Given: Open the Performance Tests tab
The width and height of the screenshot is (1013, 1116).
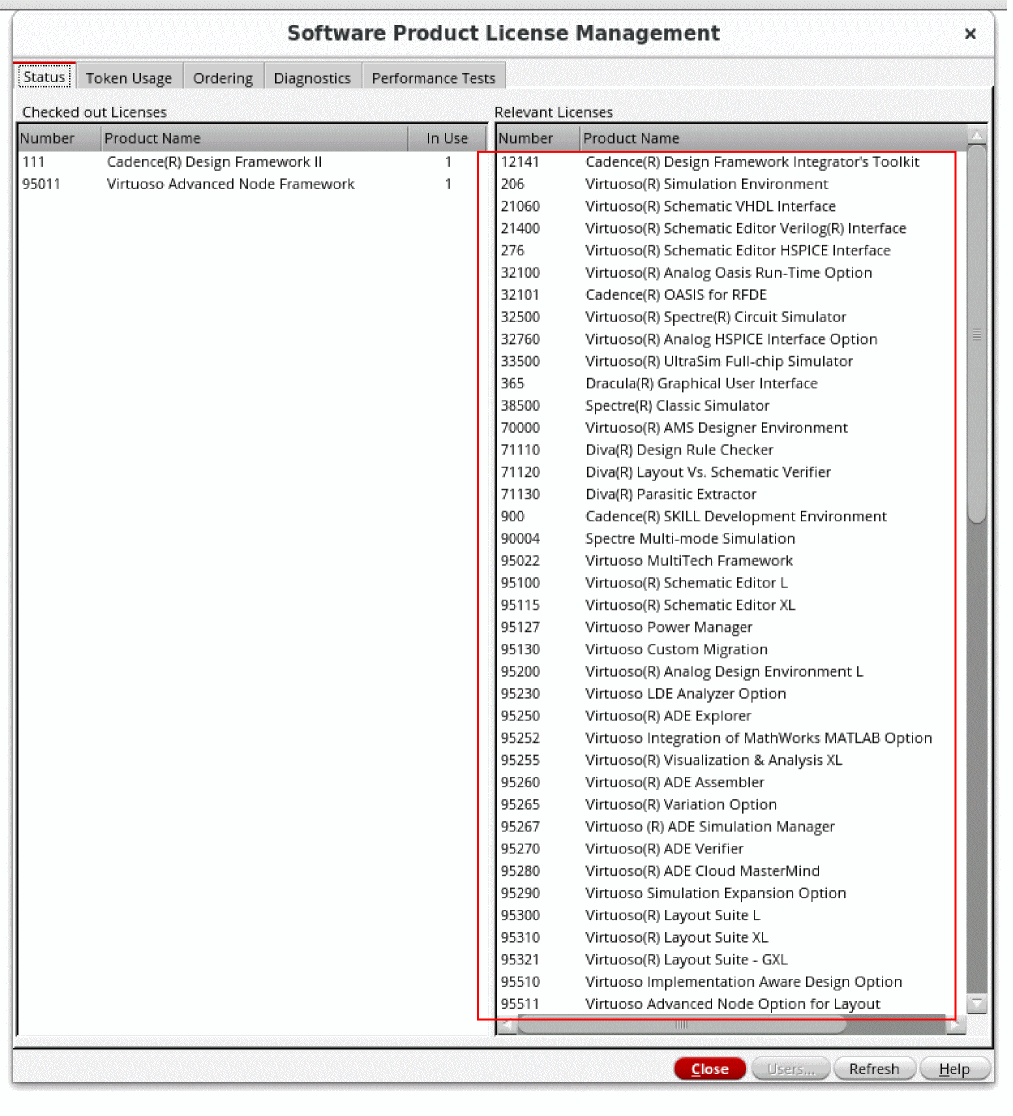Looking at the screenshot, I should pos(436,78).
